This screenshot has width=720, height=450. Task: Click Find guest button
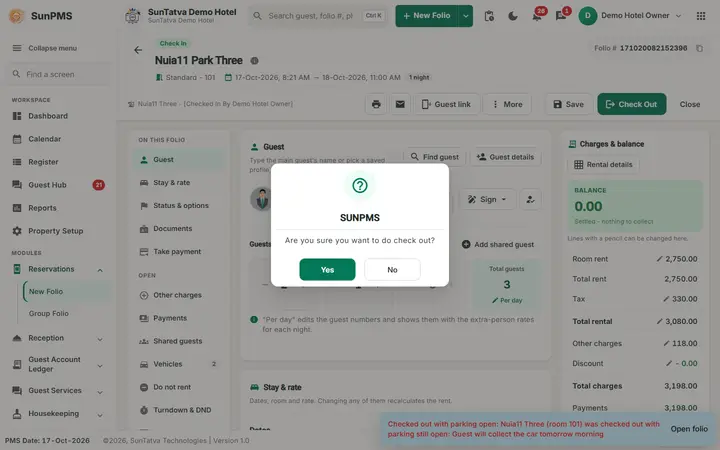tap(434, 157)
